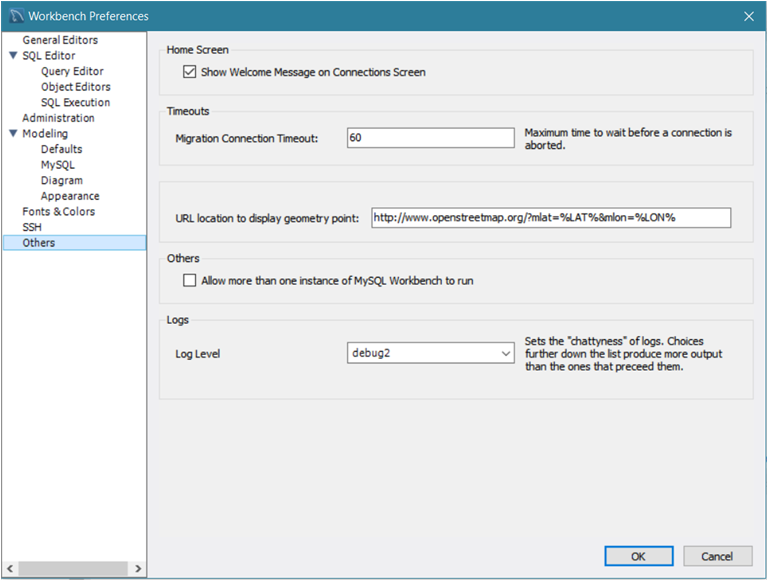Confirm with the OK button
This screenshot has width=768, height=581.
639,556
